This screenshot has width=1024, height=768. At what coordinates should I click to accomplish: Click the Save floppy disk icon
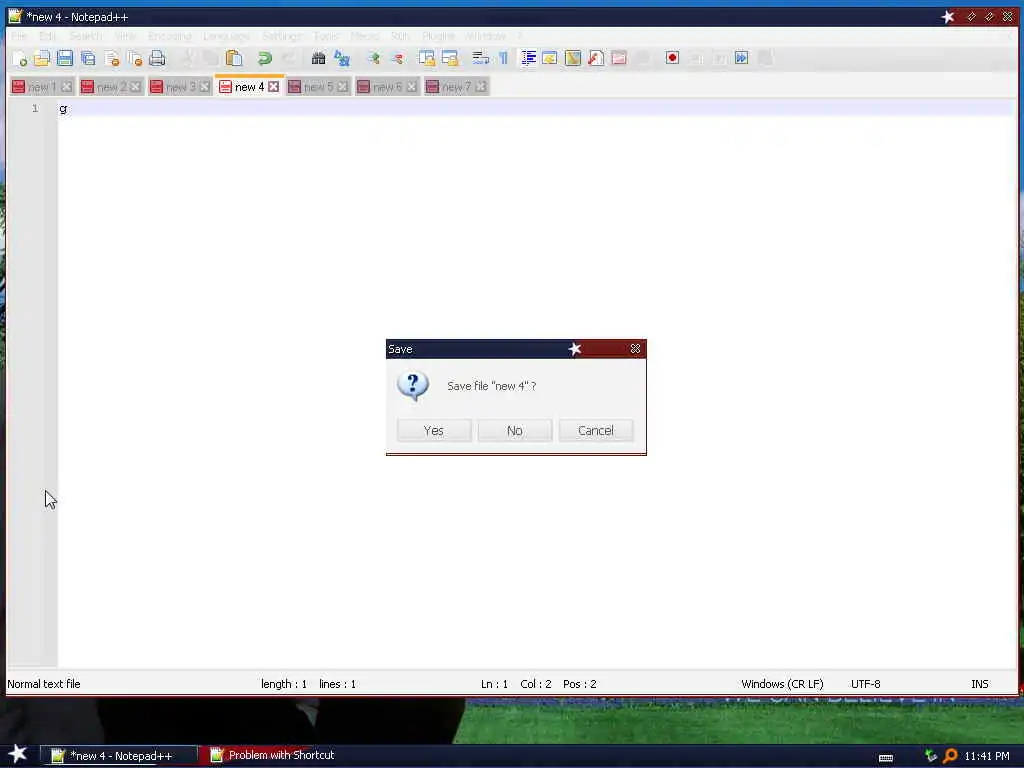pos(65,59)
